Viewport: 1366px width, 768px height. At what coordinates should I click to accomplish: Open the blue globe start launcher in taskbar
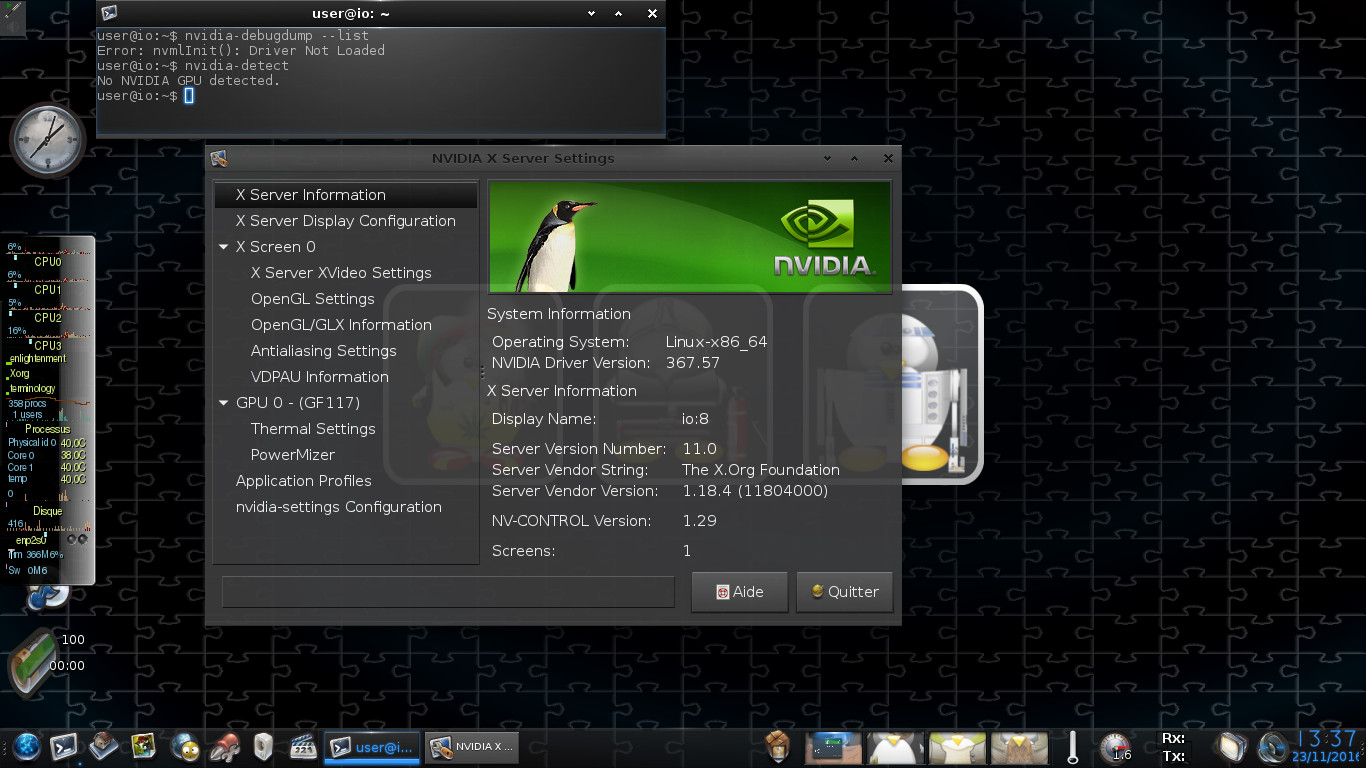[x=27, y=747]
